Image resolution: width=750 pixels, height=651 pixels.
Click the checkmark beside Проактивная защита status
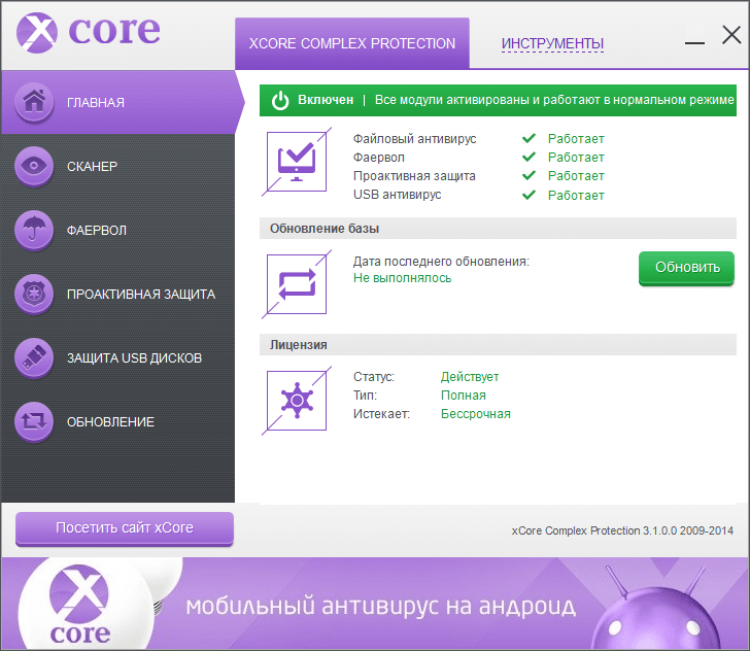[x=529, y=176]
